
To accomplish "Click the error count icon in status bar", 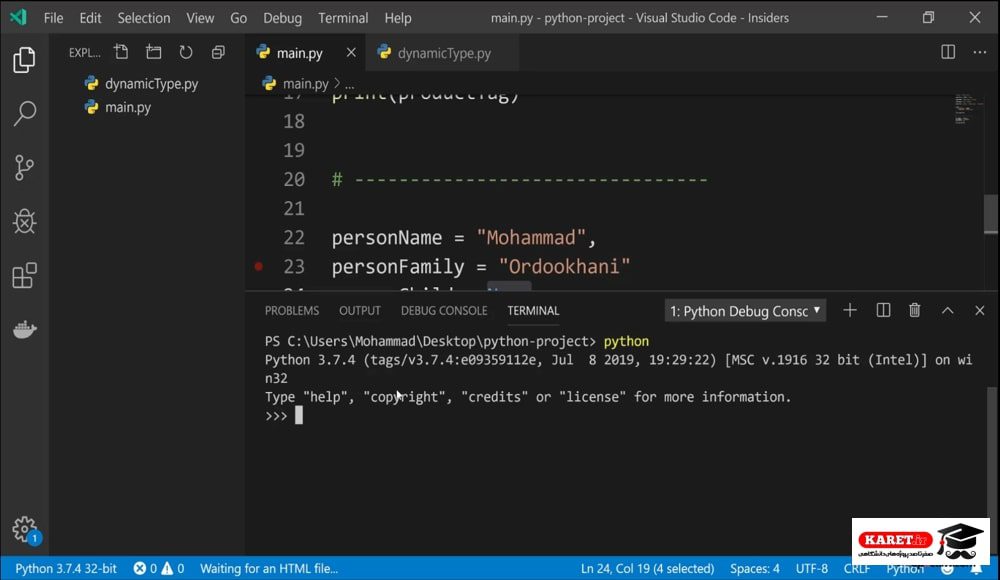I will 140,569.
